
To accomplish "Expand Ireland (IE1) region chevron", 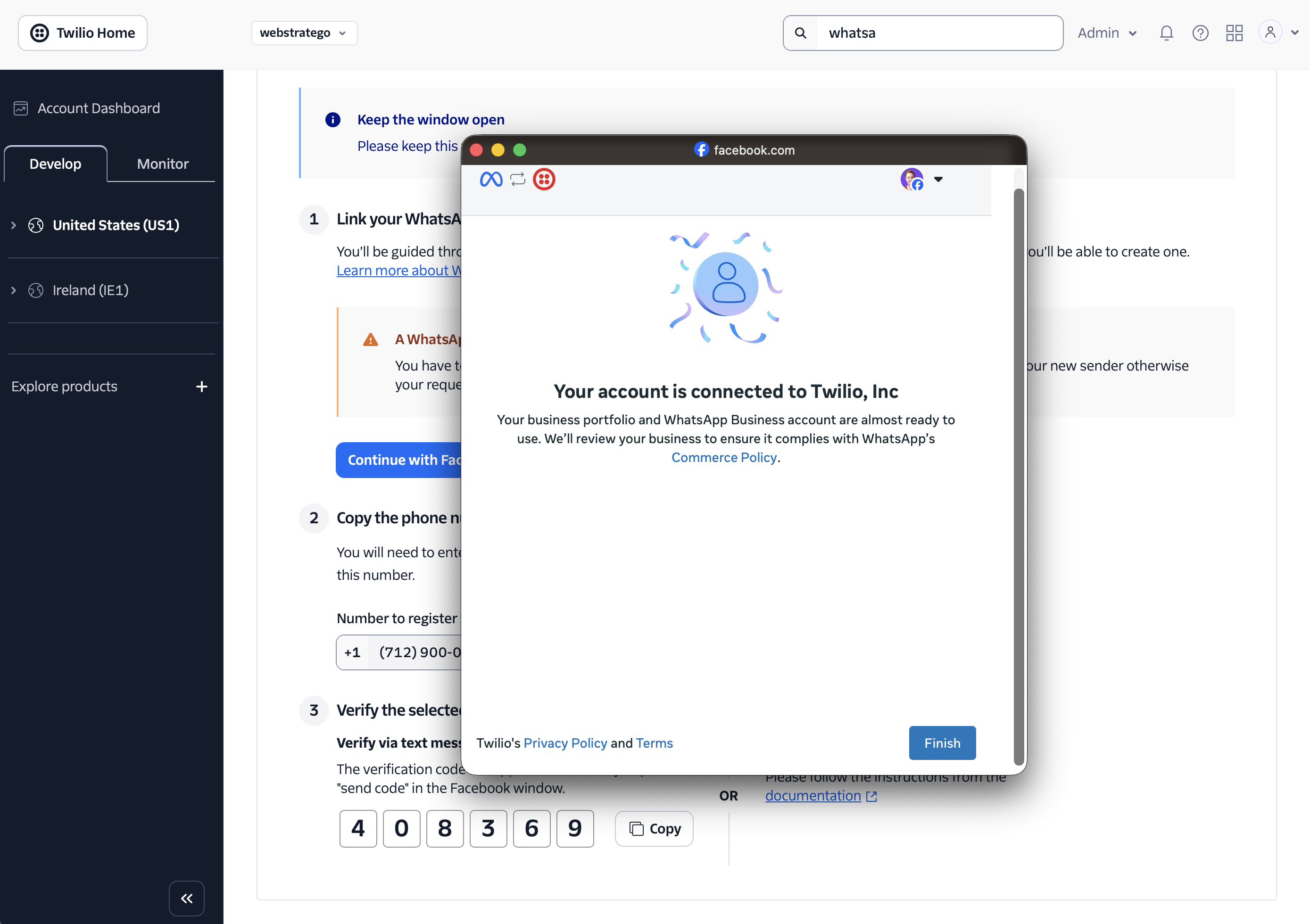I will pos(14,290).
